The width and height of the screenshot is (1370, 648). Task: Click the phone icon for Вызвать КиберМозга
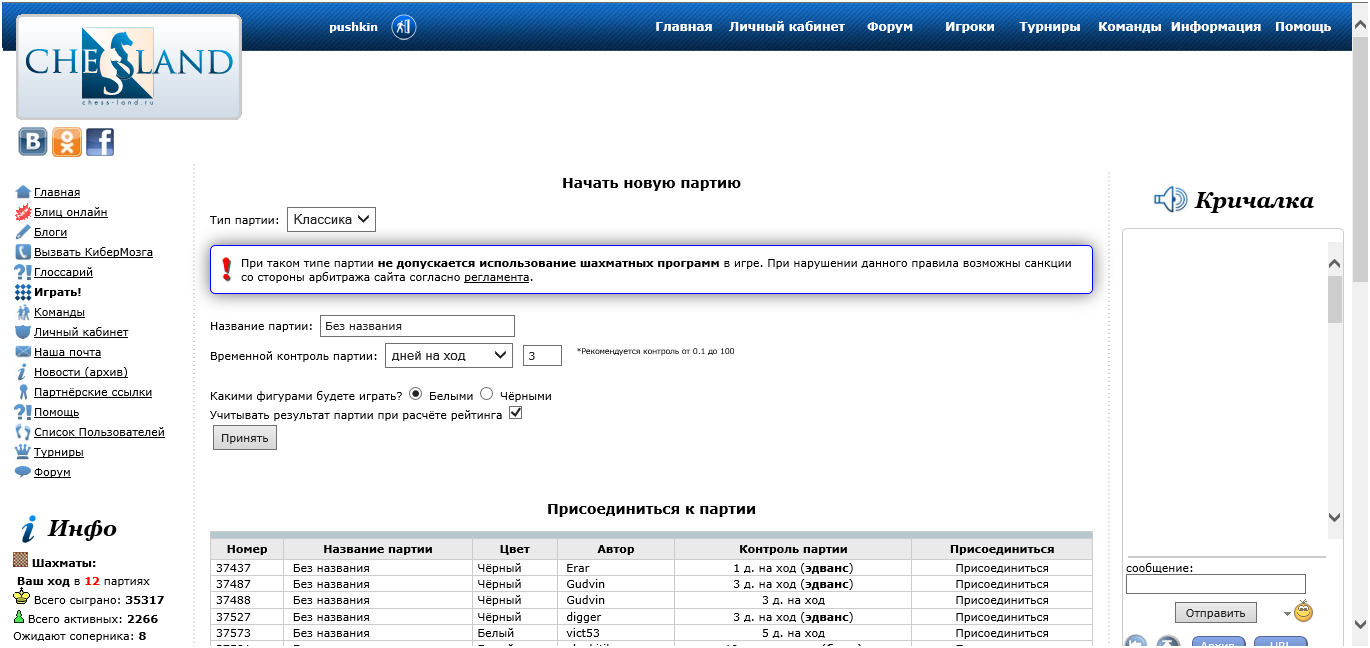tap(23, 252)
